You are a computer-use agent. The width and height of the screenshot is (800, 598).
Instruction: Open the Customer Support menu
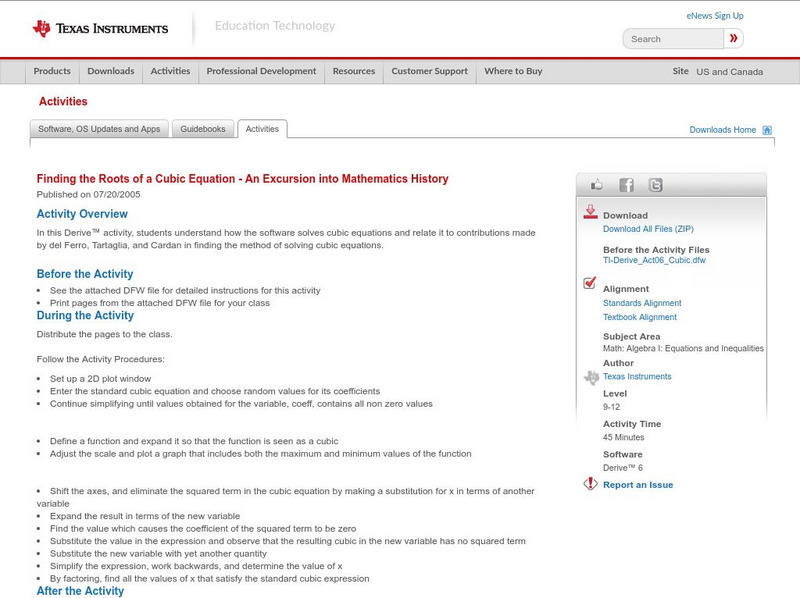[x=430, y=71]
